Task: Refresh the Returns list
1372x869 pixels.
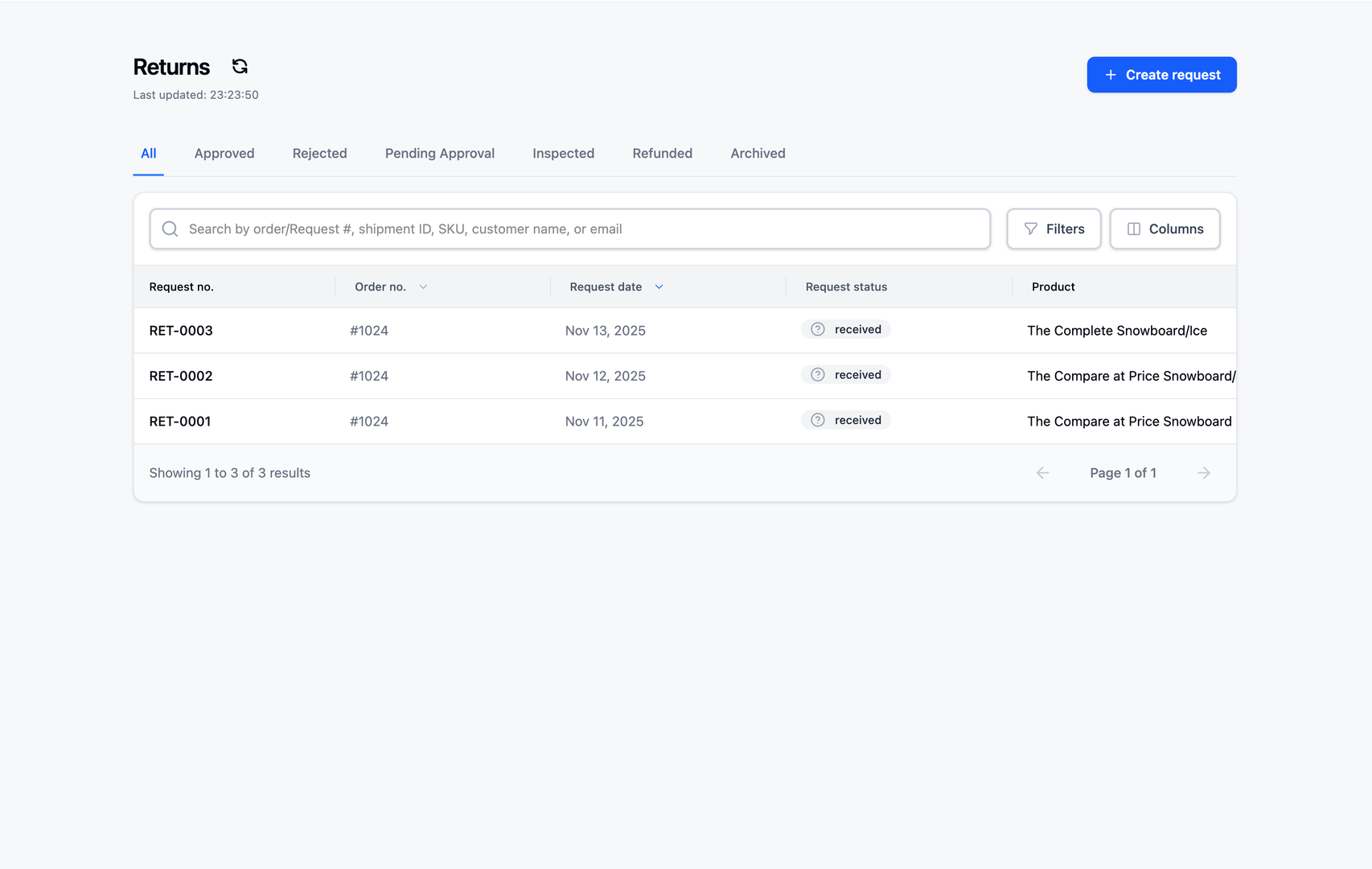Action: [x=240, y=66]
